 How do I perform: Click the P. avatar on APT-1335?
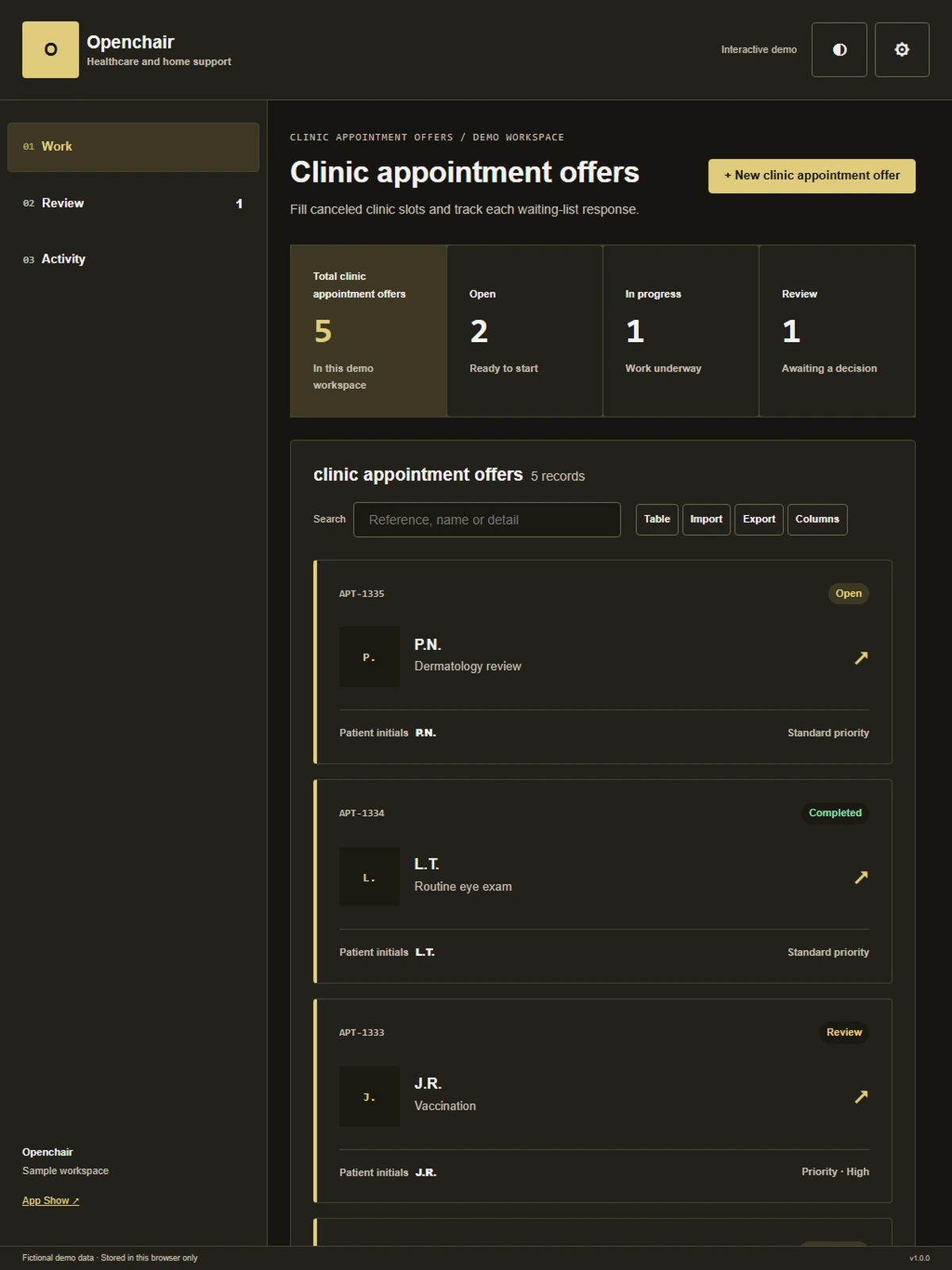[x=370, y=657]
